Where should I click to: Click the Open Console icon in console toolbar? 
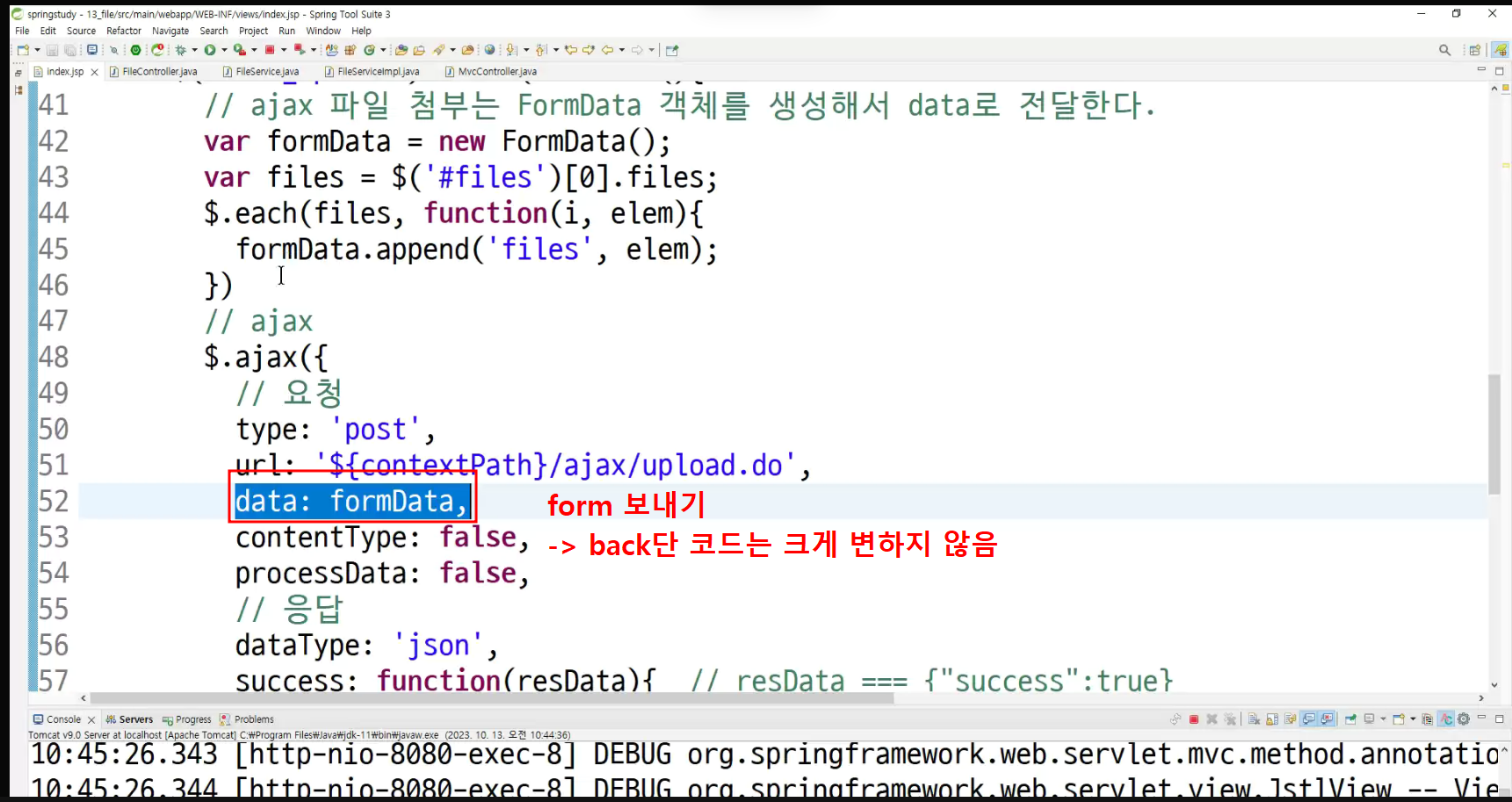[x=1399, y=719]
